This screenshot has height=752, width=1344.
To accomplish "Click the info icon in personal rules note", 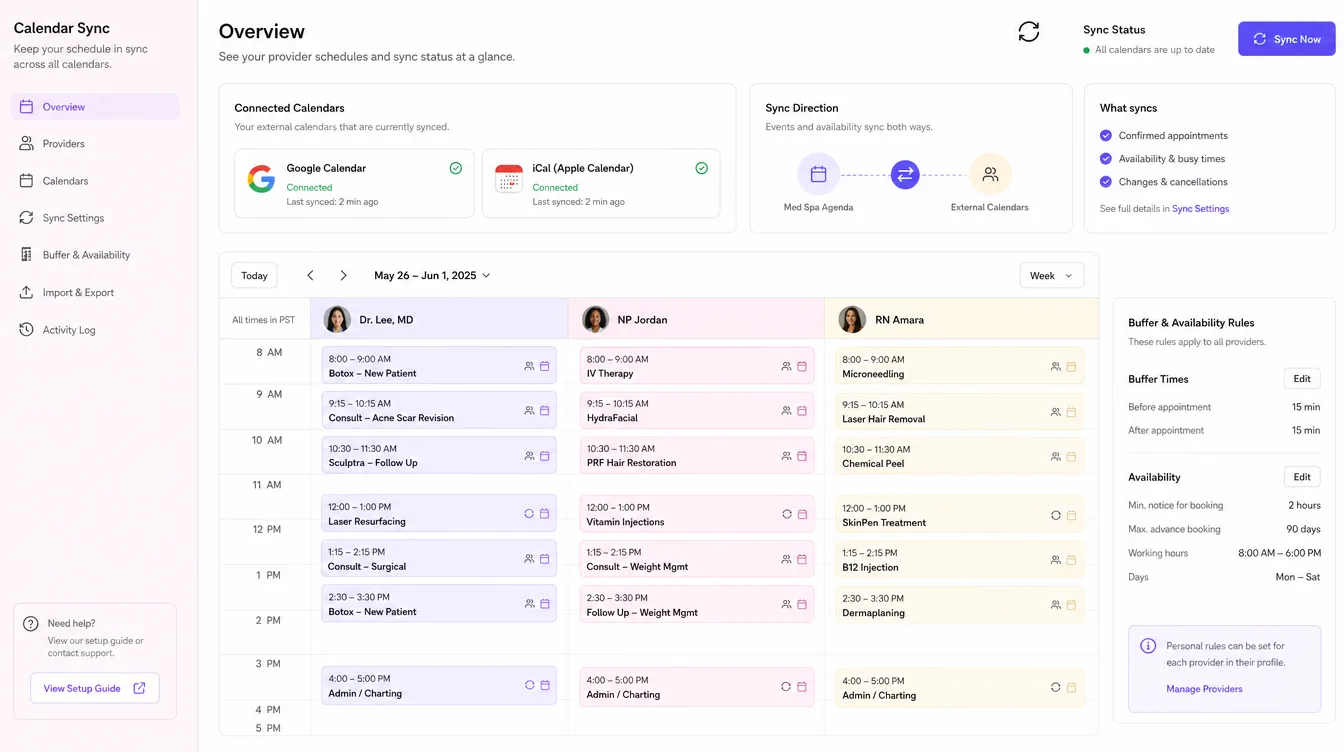I will [x=1148, y=646].
